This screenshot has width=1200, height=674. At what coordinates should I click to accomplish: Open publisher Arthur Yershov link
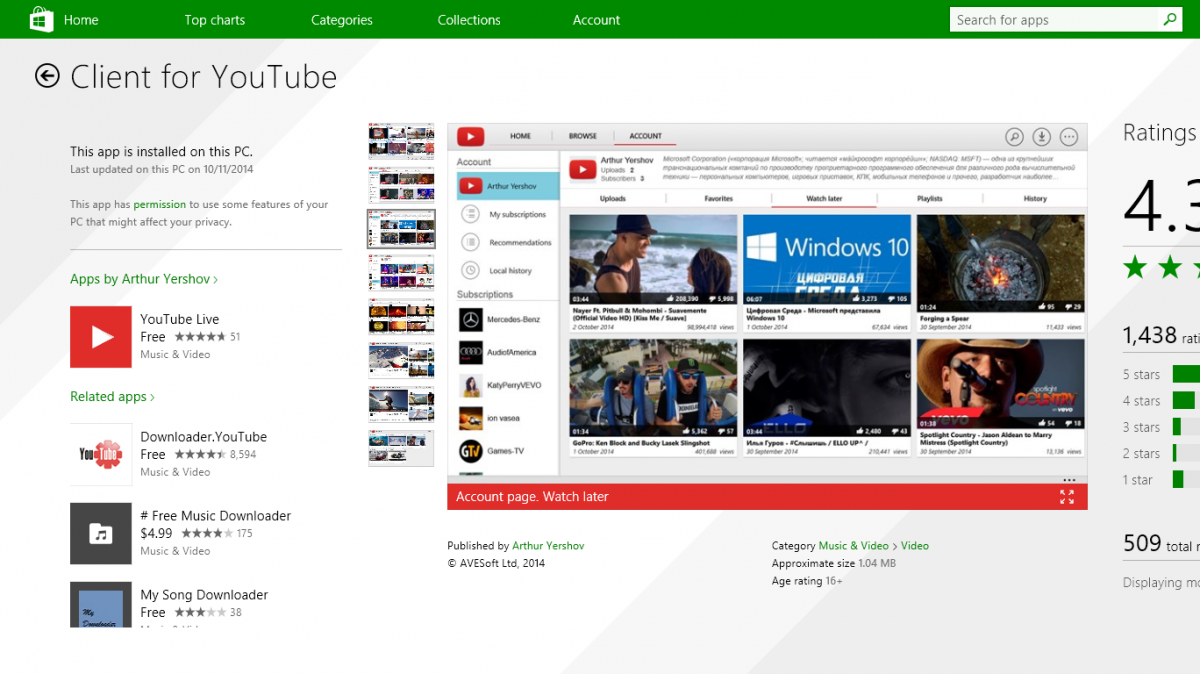click(x=548, y=546)
